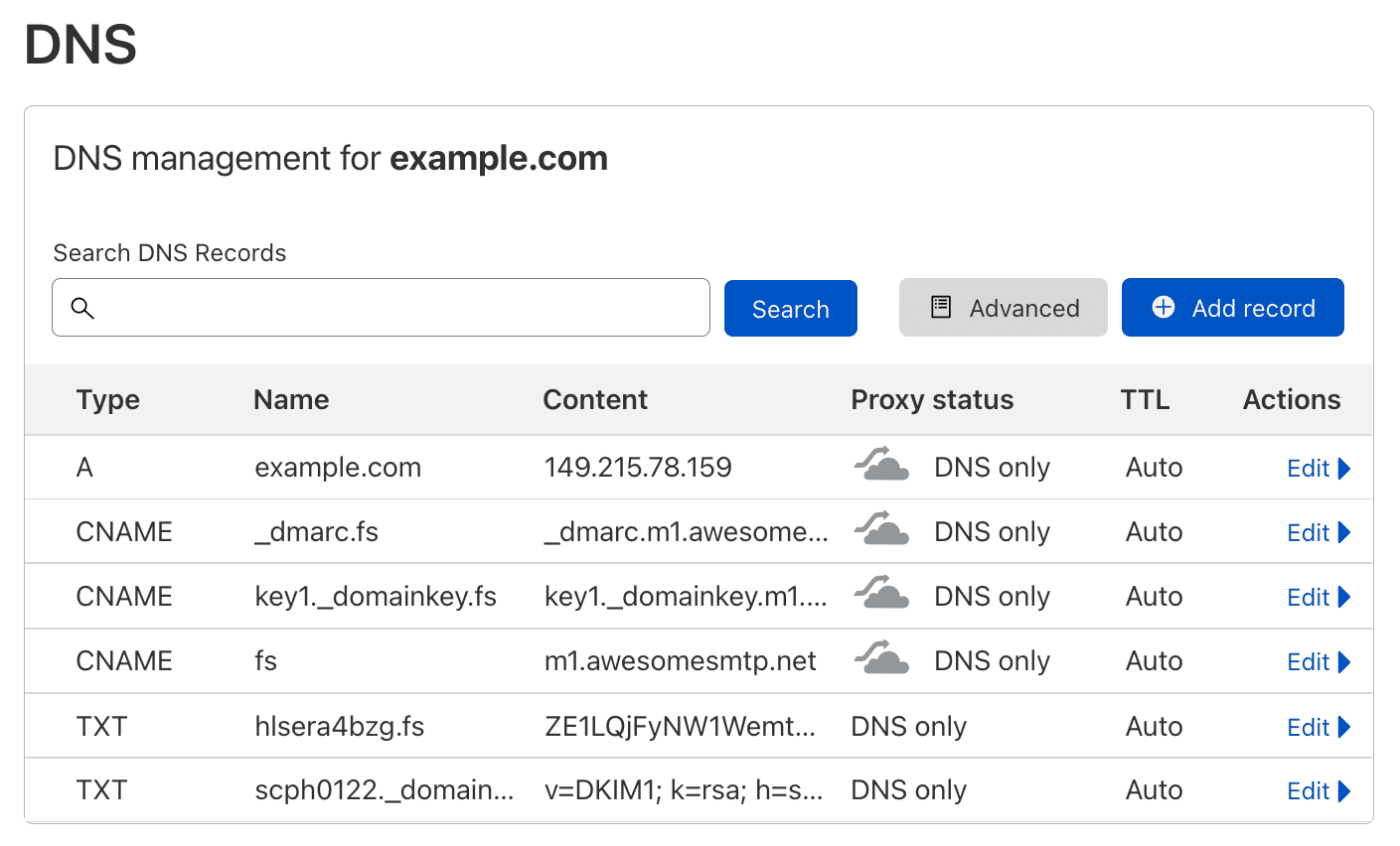The height and width of the screenshot is (846, 1400).
Task: Click the plus icon inside Add record
Action: pos(1163,308)
